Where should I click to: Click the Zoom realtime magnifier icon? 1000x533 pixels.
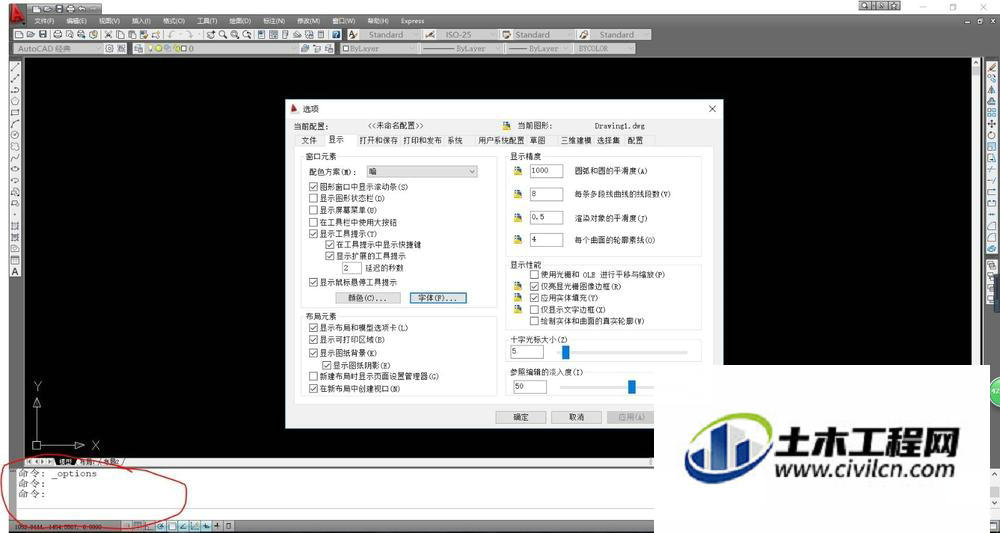[x=223, y=34]
